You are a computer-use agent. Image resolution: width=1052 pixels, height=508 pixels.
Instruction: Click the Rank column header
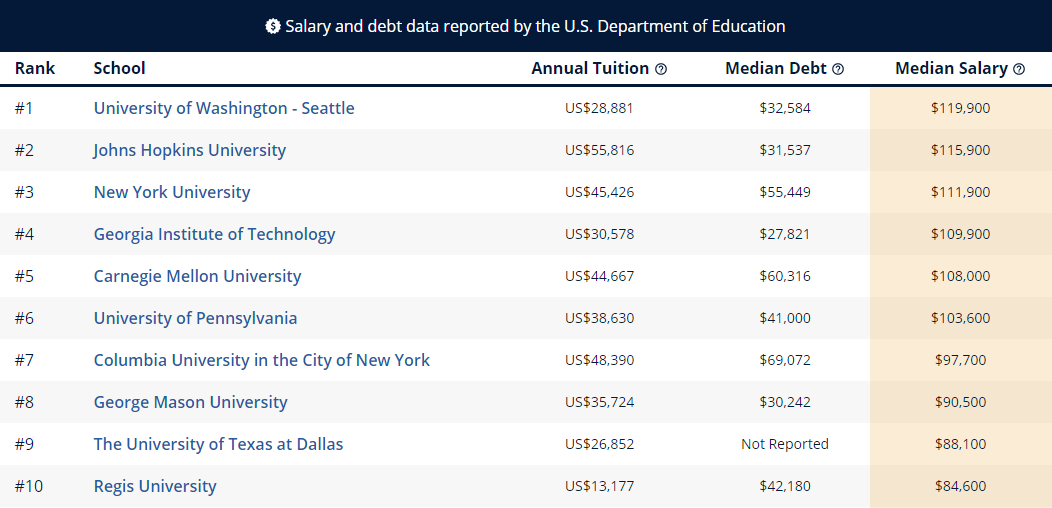[x=35, y=68]
